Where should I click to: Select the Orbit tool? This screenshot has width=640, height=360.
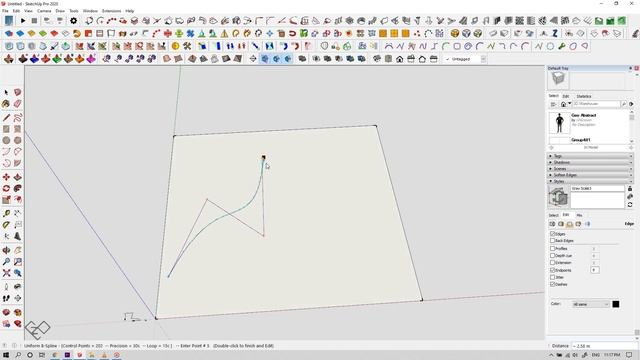(x=6, y=250)
